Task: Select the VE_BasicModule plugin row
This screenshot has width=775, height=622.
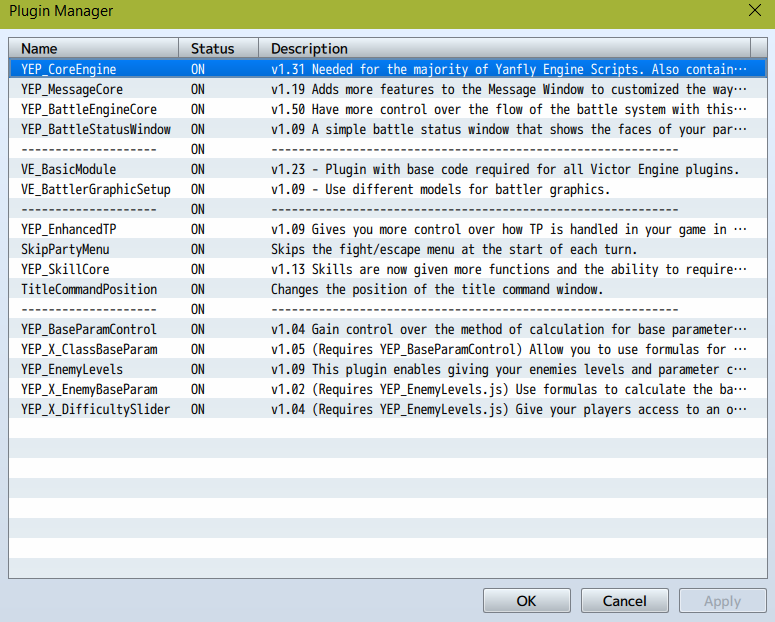Action: coord(388,169)
